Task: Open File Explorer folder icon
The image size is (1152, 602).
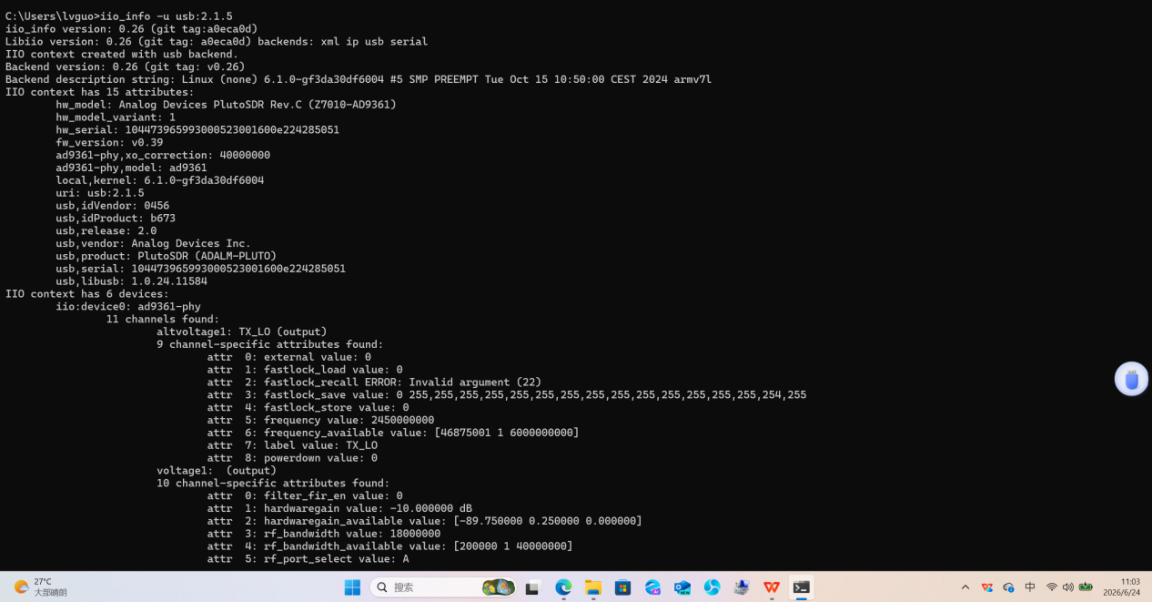Action: pyautogui.click(x=593, y=587)
